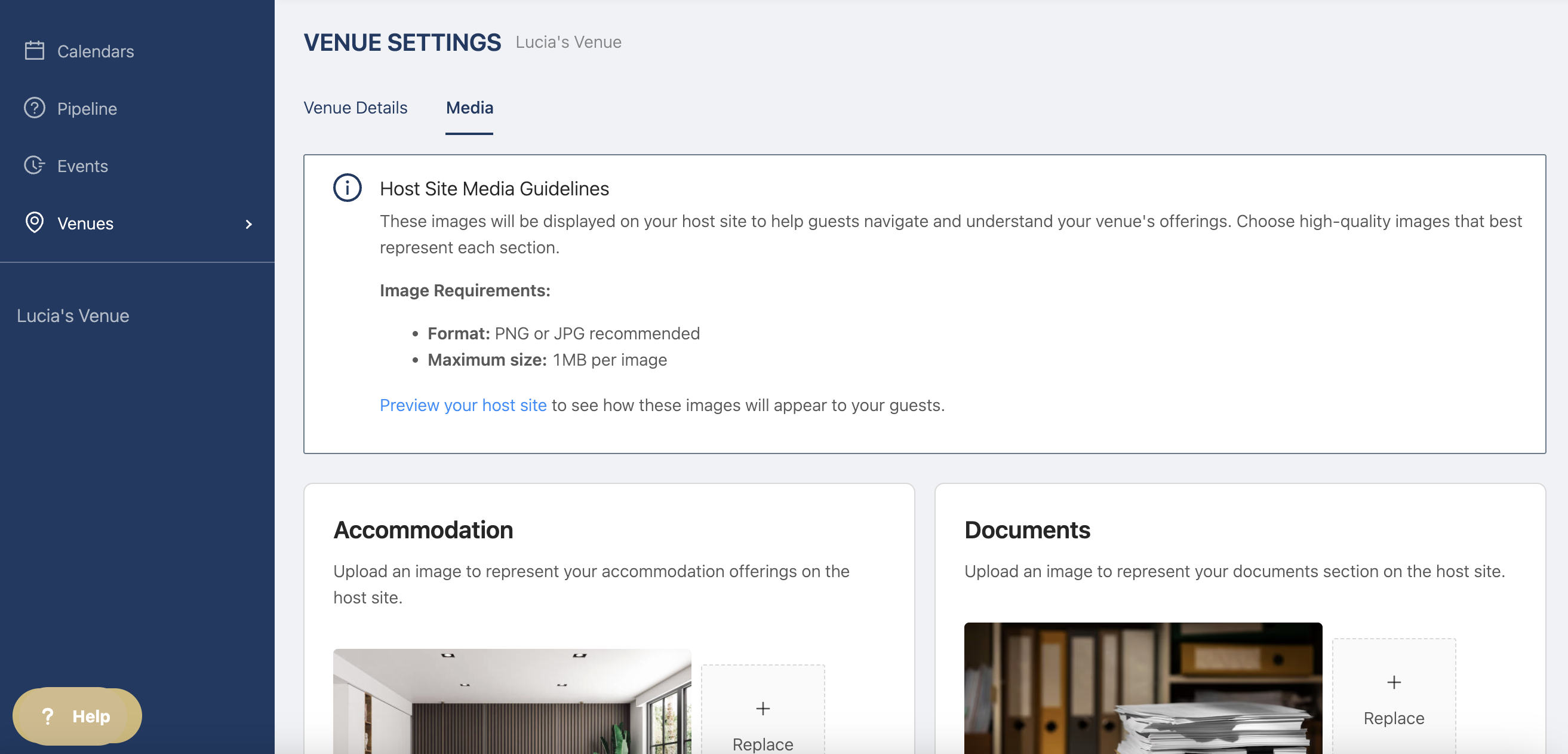Click the Replace label under Documents

pyautogui.click(x=1393, y=718)
